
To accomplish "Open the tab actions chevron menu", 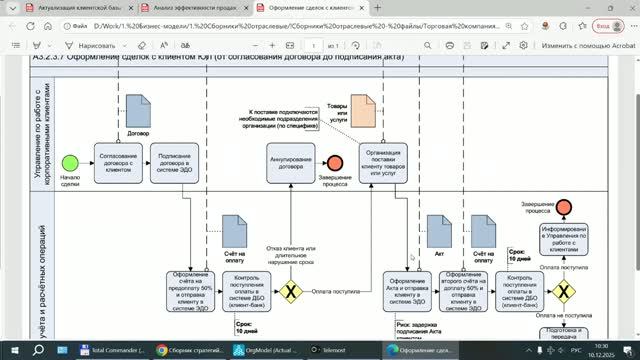I will [x=13, y=8].
